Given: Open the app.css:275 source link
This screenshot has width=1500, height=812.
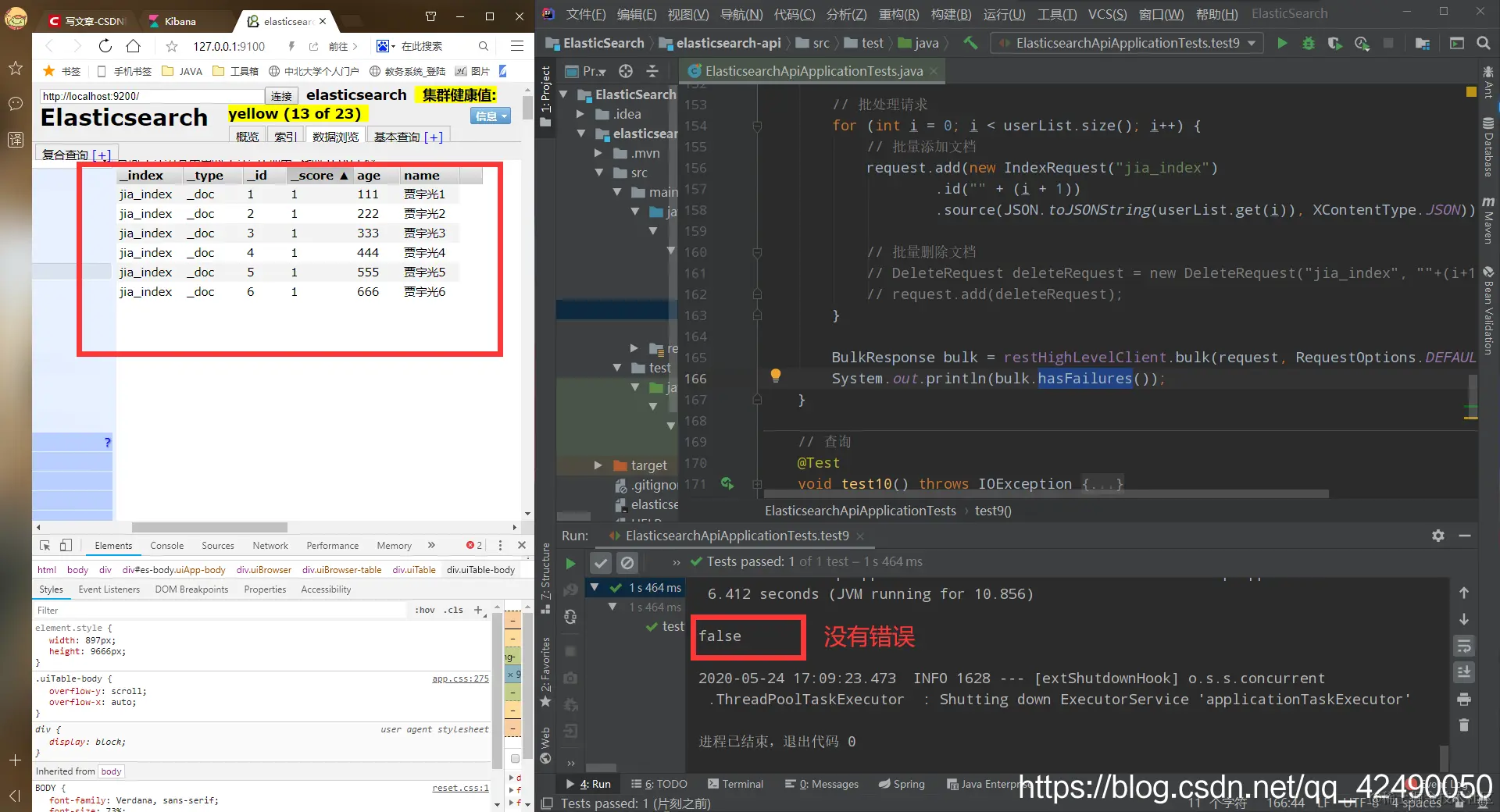Looking at the screenshot, I should (x=460, y=679).
